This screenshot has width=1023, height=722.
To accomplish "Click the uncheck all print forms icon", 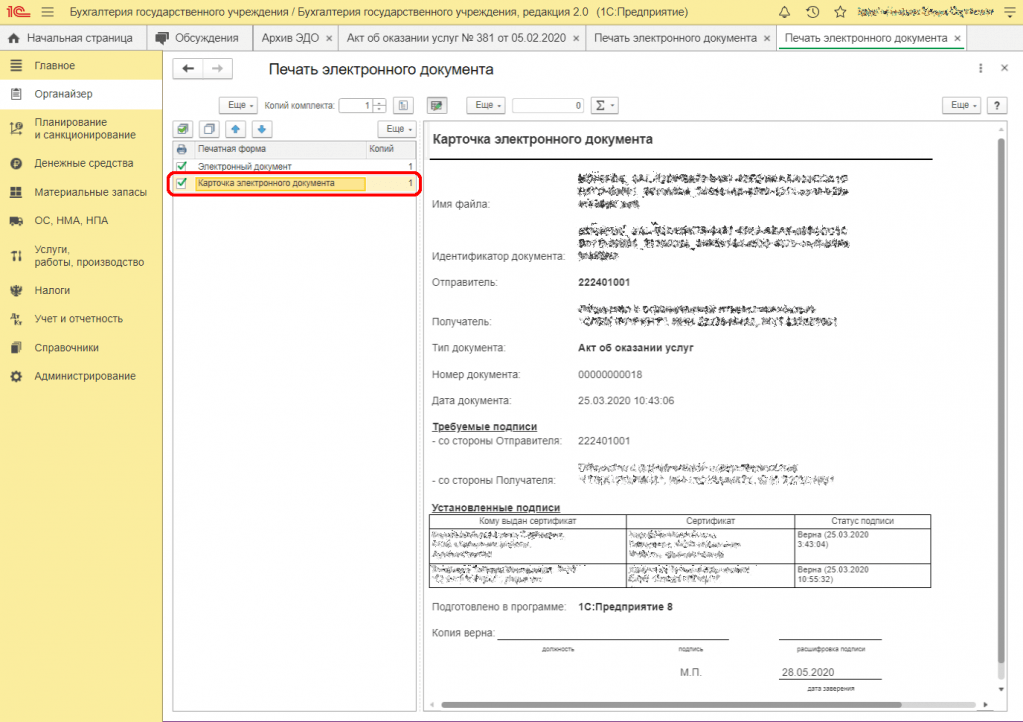I will (x=209, y=129).
